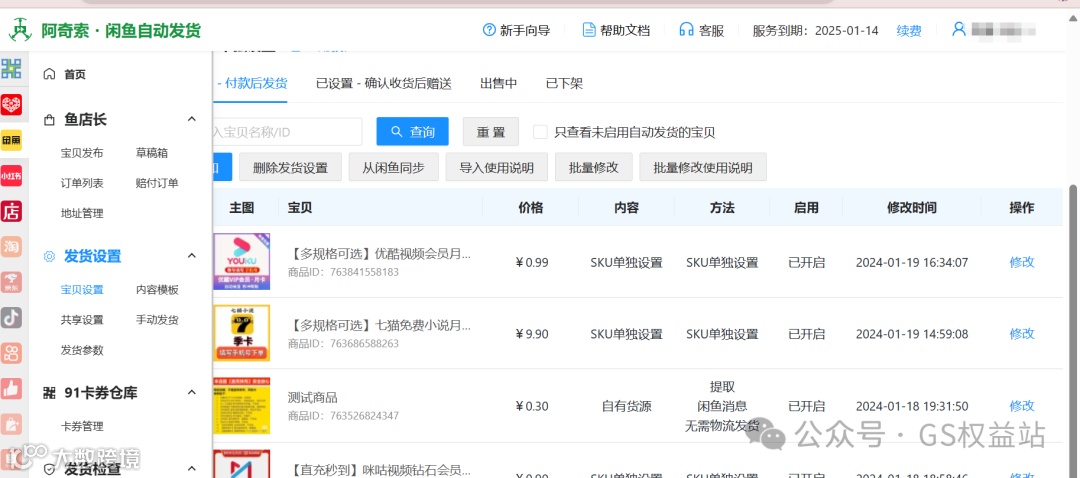Click the 批量修改 button
Screen dimensions: 1080x478
click(593, 167)
